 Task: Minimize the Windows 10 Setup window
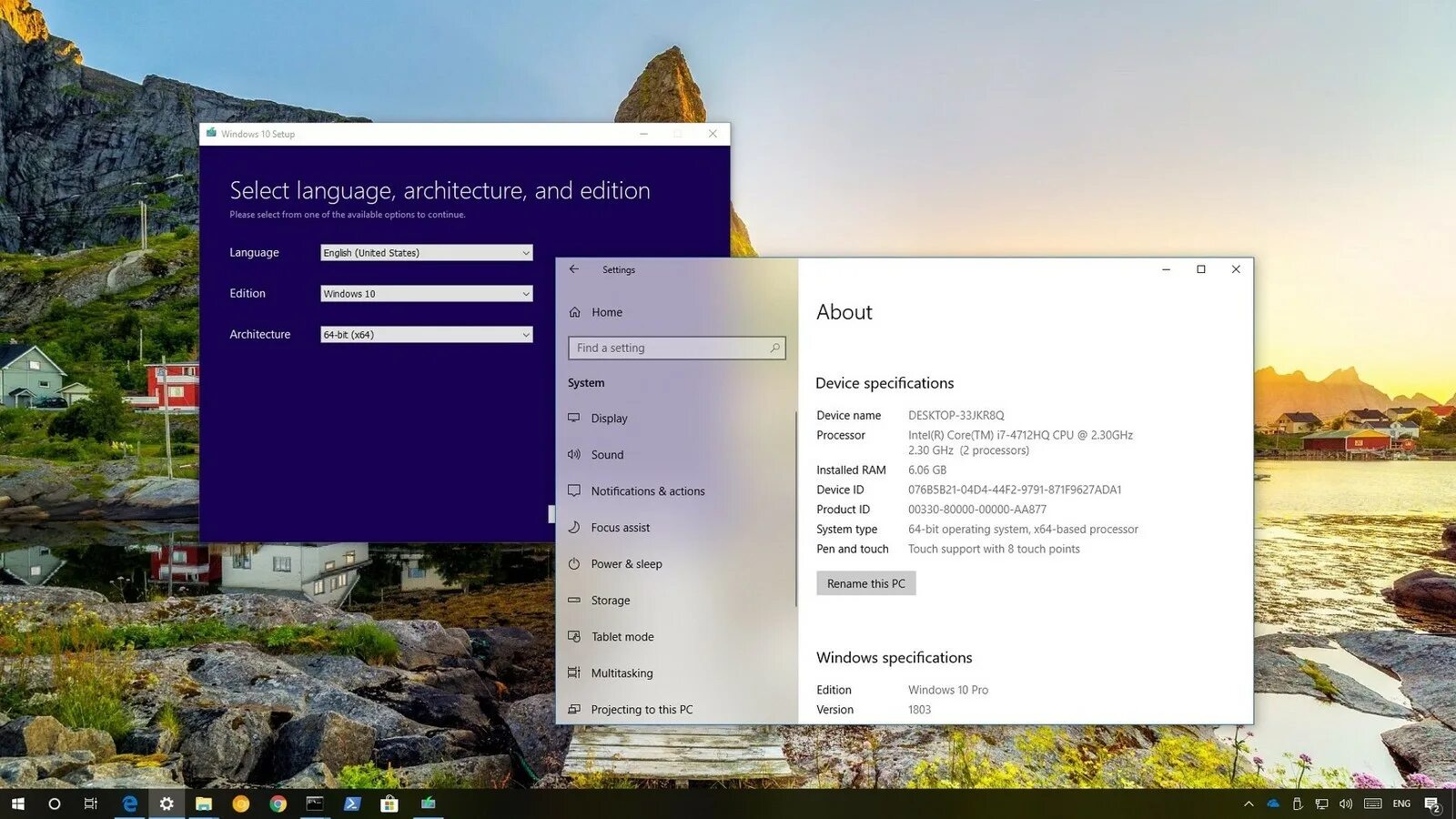[643, 134]
